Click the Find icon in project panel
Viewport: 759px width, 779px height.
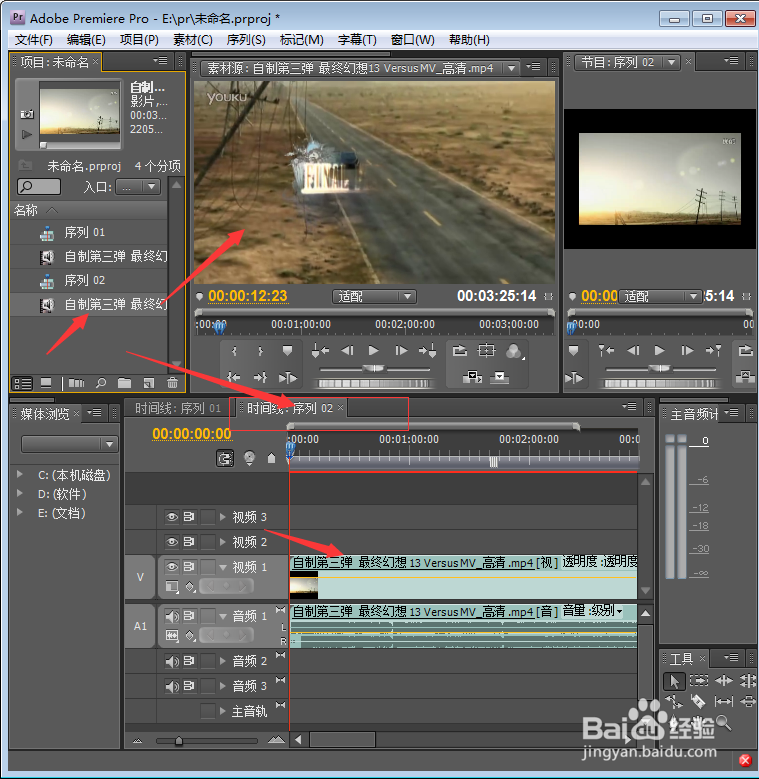101,383
